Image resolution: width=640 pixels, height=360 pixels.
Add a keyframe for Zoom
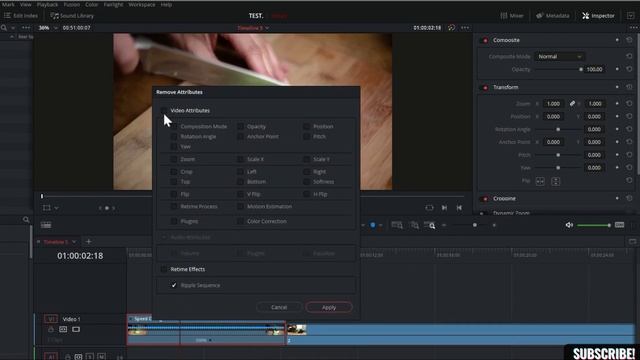(617, 104)
